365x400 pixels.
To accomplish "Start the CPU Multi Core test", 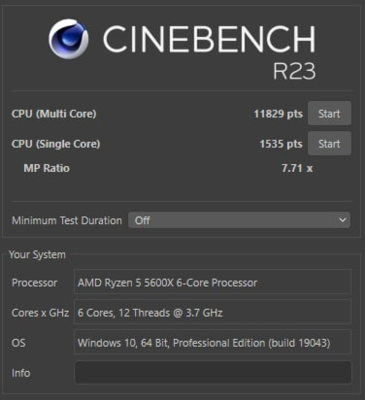I will click(x=329, y=113).
